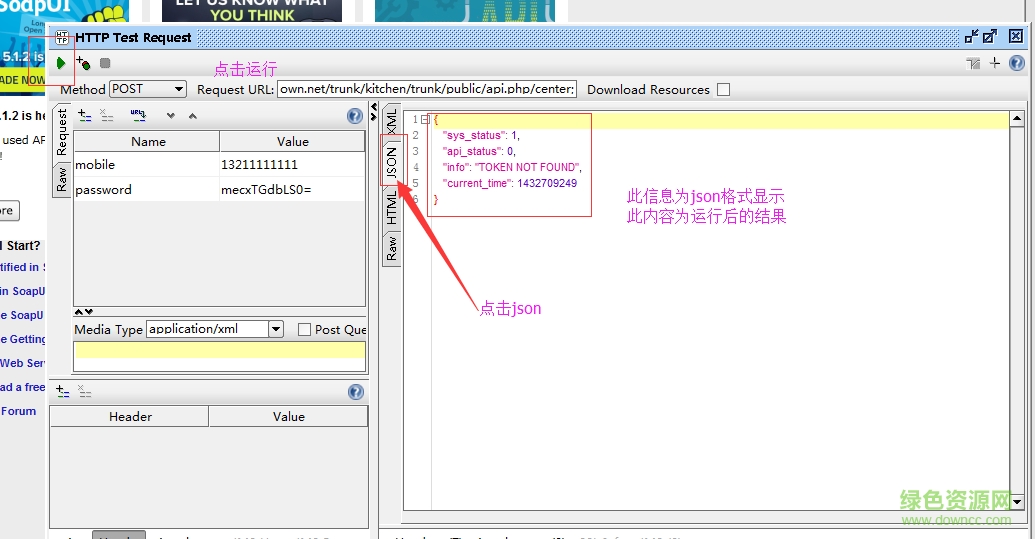Click the "Let us know what you think" banner

[252, 11]
